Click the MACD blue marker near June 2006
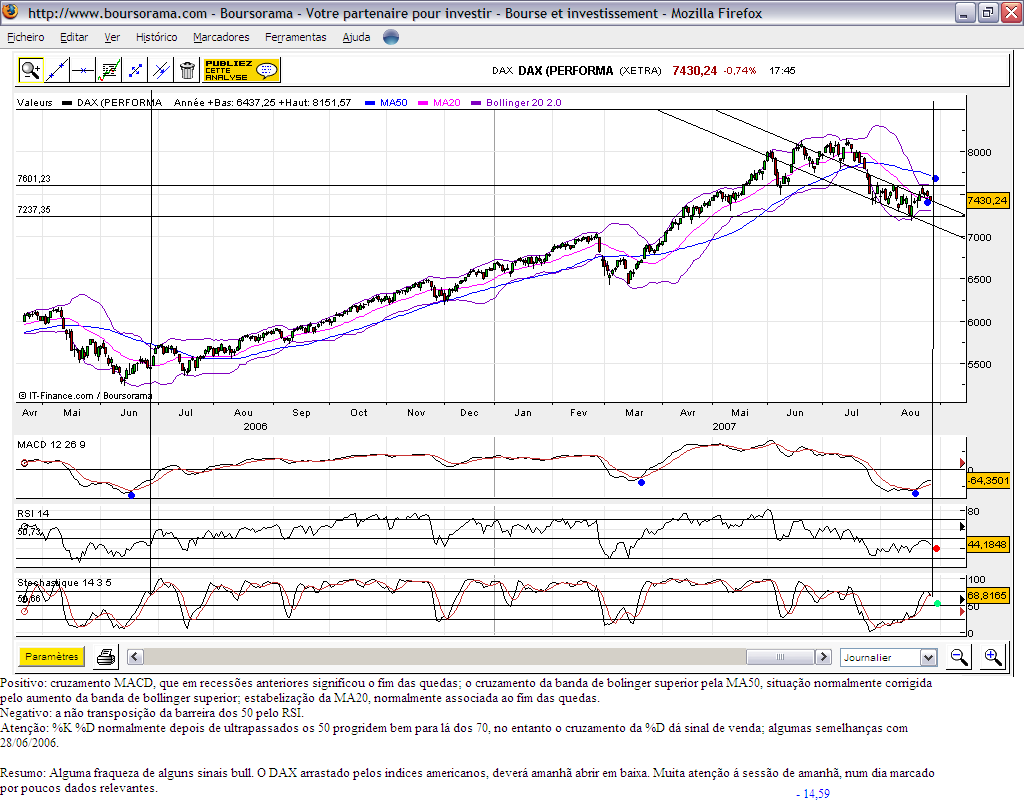 coord(131,495)
